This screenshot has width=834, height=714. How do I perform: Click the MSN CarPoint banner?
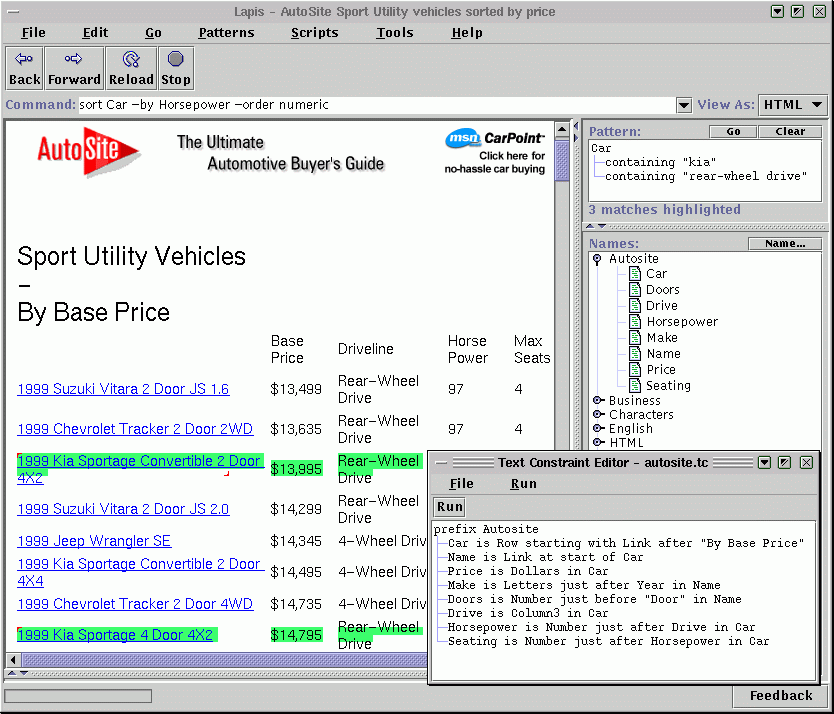(x=496, y=151)
